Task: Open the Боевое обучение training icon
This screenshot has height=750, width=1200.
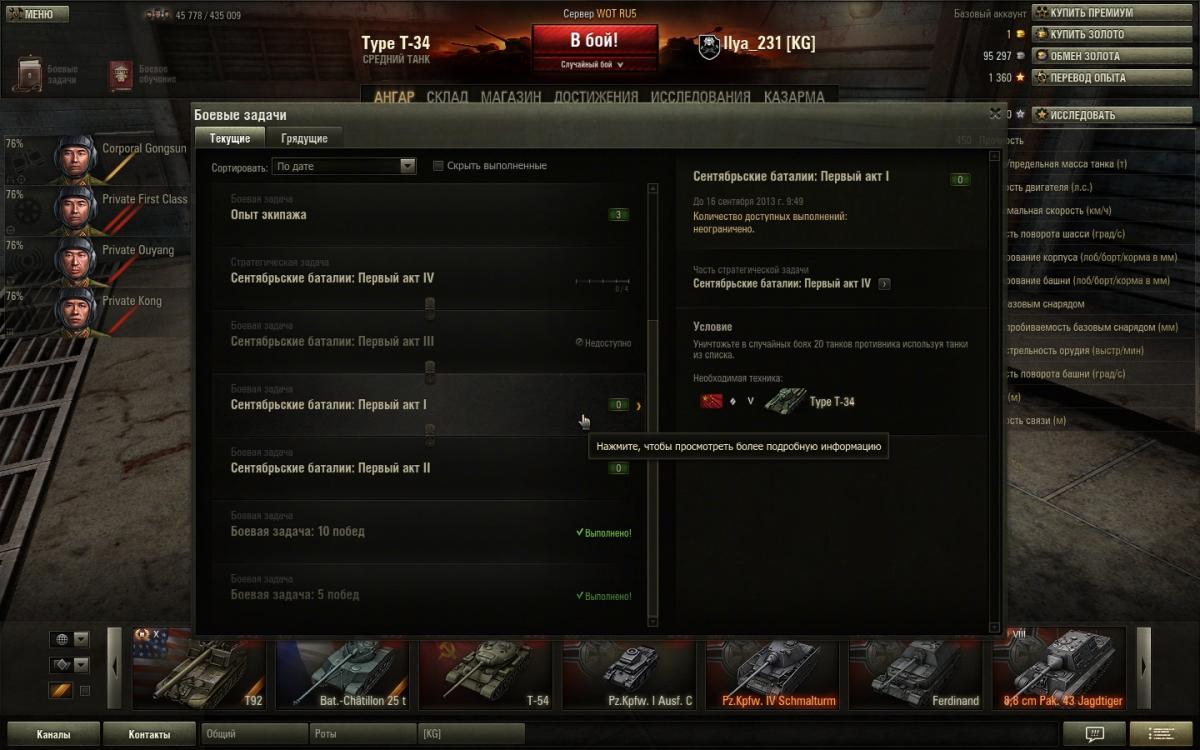Action: [x=121, y=75]
